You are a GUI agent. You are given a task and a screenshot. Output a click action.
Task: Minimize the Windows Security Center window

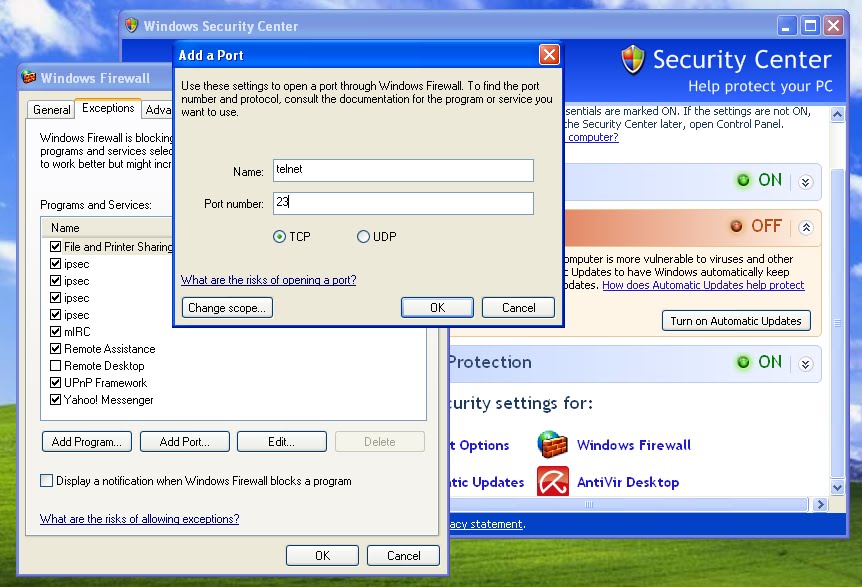[786, 26]
